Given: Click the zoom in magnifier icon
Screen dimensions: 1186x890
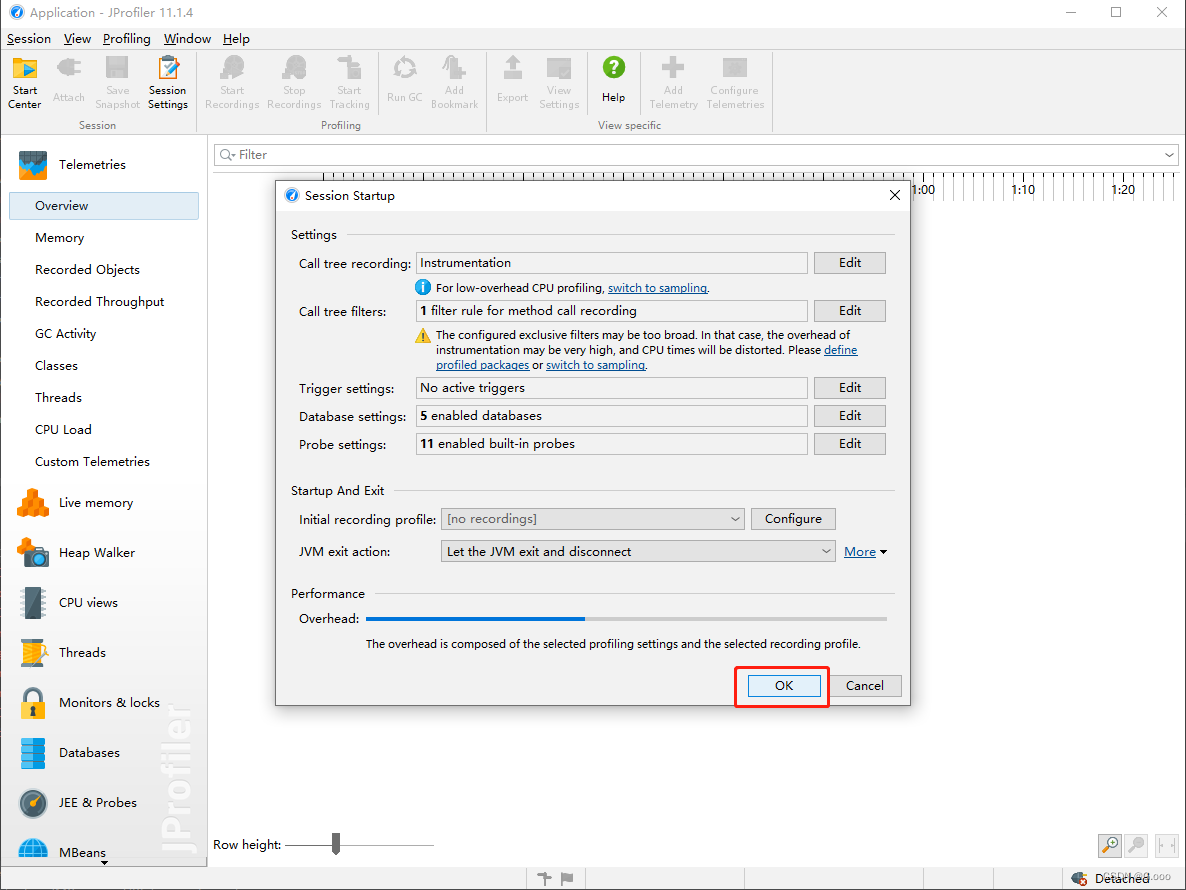Looking at the screenshot, I should tap(1110, 845).
